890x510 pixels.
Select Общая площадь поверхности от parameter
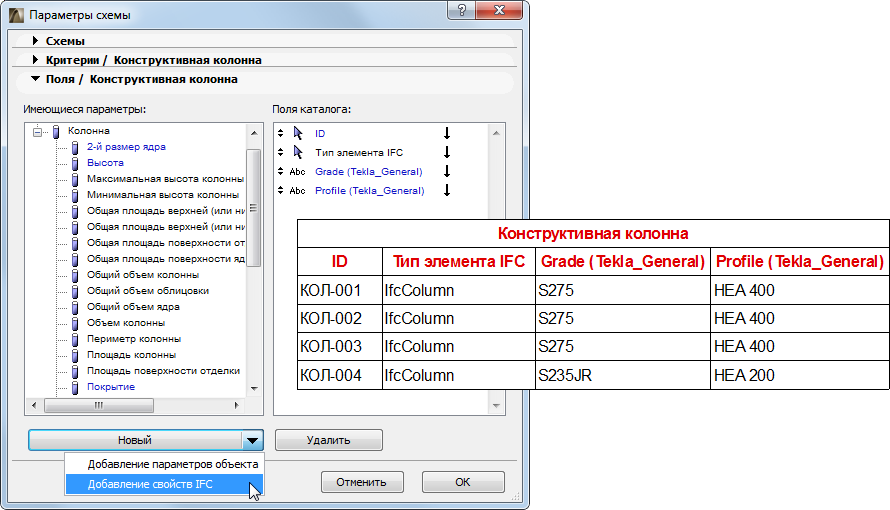(x=166, y=243)
